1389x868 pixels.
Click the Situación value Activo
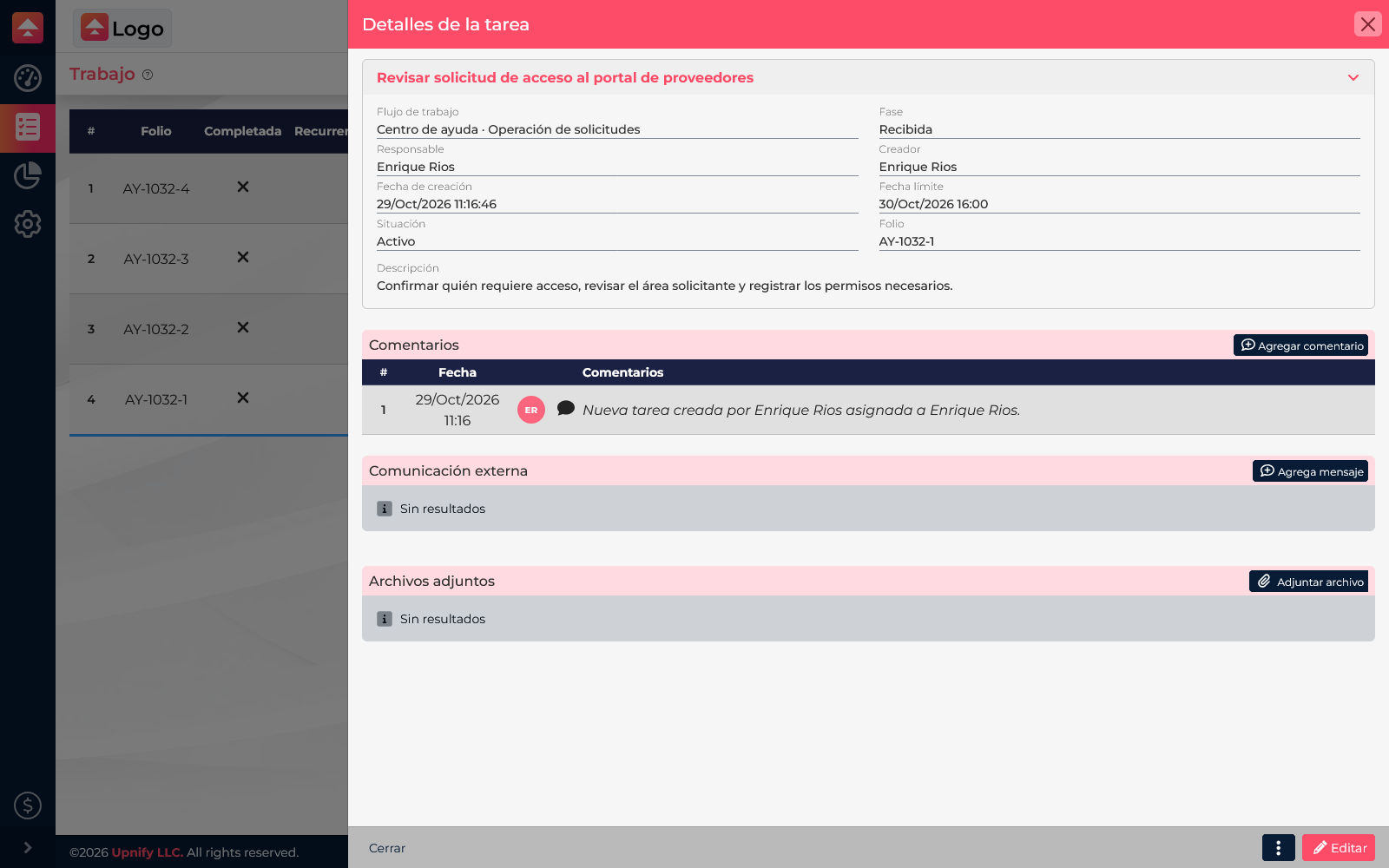[396, 241]
